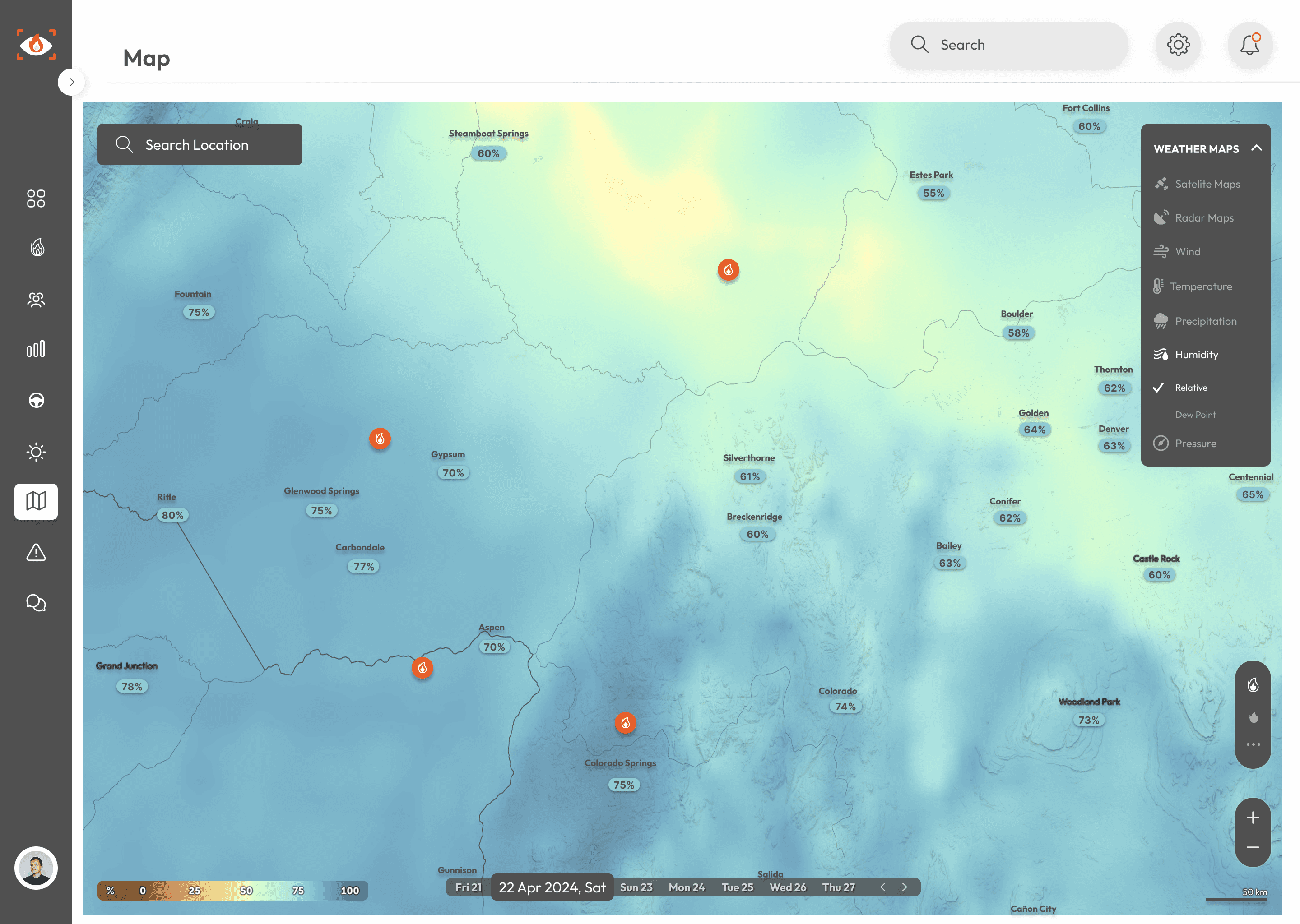1300x924 pixels.
Task: Click the fire marker near Aspen
Action: pos(422,667)
